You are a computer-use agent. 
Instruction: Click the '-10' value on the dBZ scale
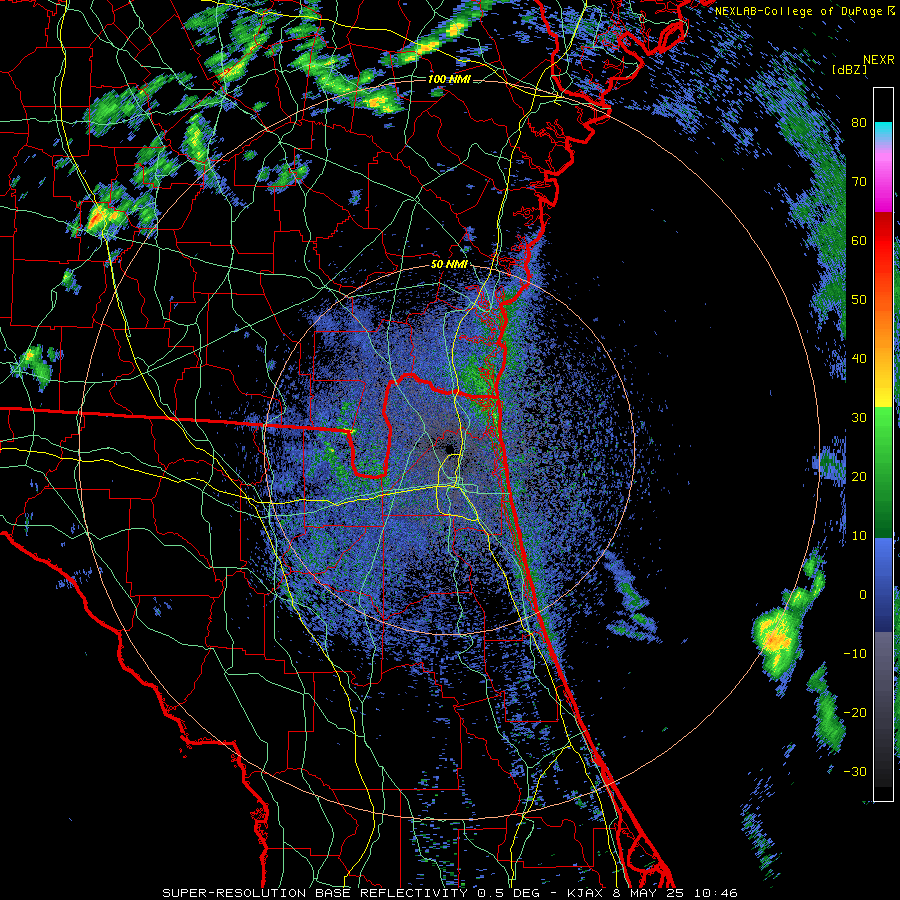855,653
